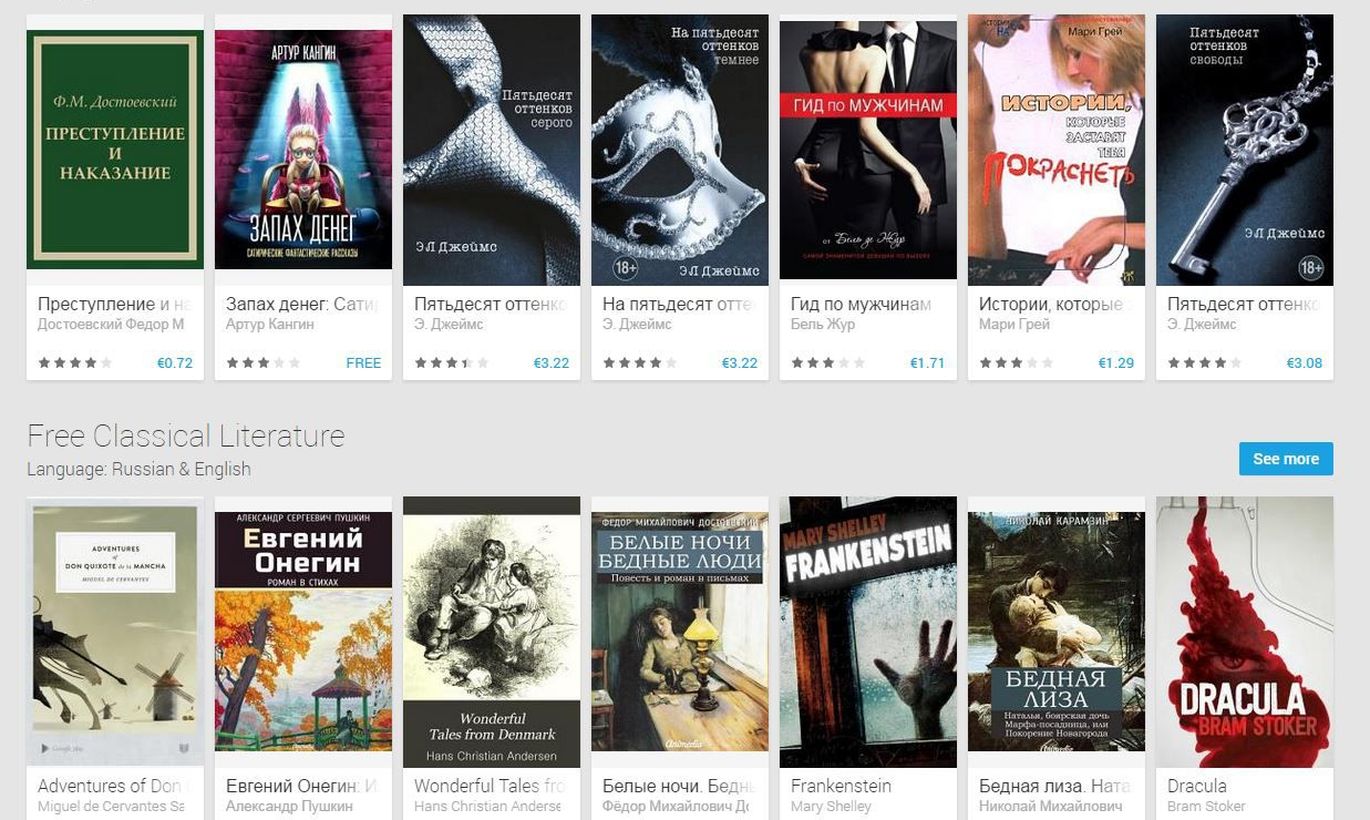Open the Free Classical Literature heading
The image size is (1370, 820).
pyautogui.click(x=186, y=436)
